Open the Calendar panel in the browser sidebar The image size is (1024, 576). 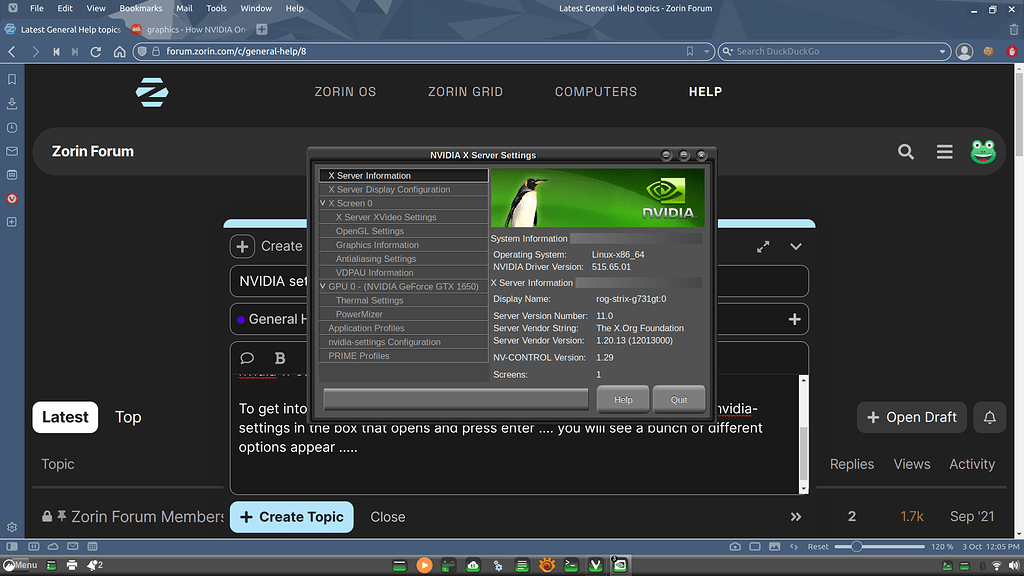tap(12, 175)
